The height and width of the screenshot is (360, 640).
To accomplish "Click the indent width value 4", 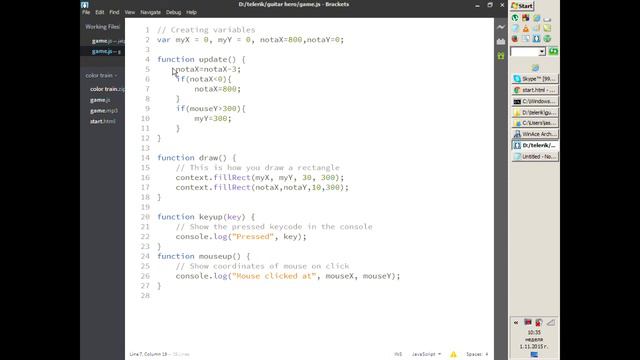I will tap(487, 354).
